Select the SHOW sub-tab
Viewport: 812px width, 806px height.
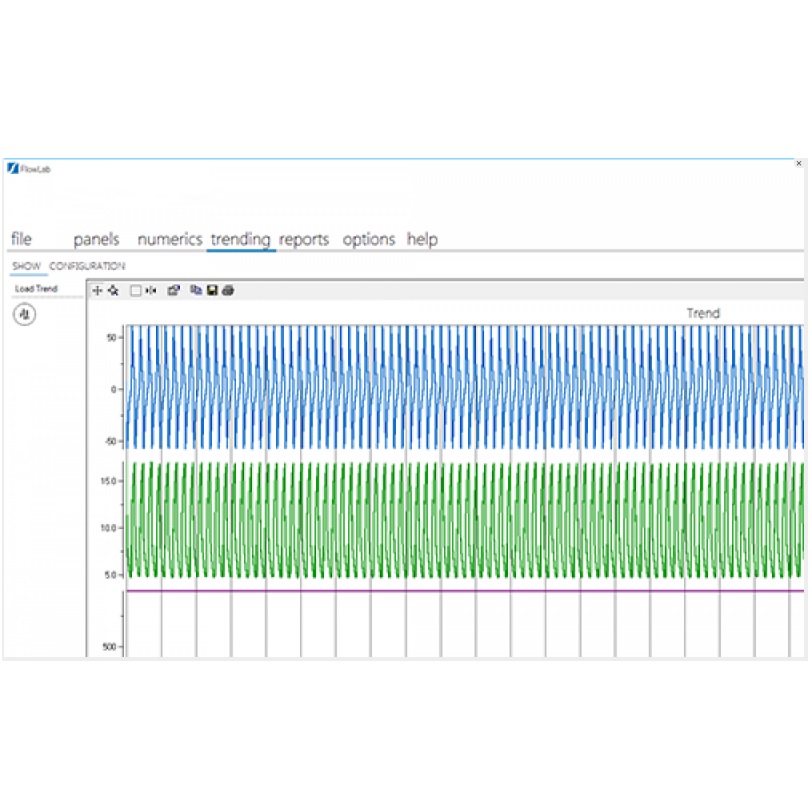[x=26, y=267]
